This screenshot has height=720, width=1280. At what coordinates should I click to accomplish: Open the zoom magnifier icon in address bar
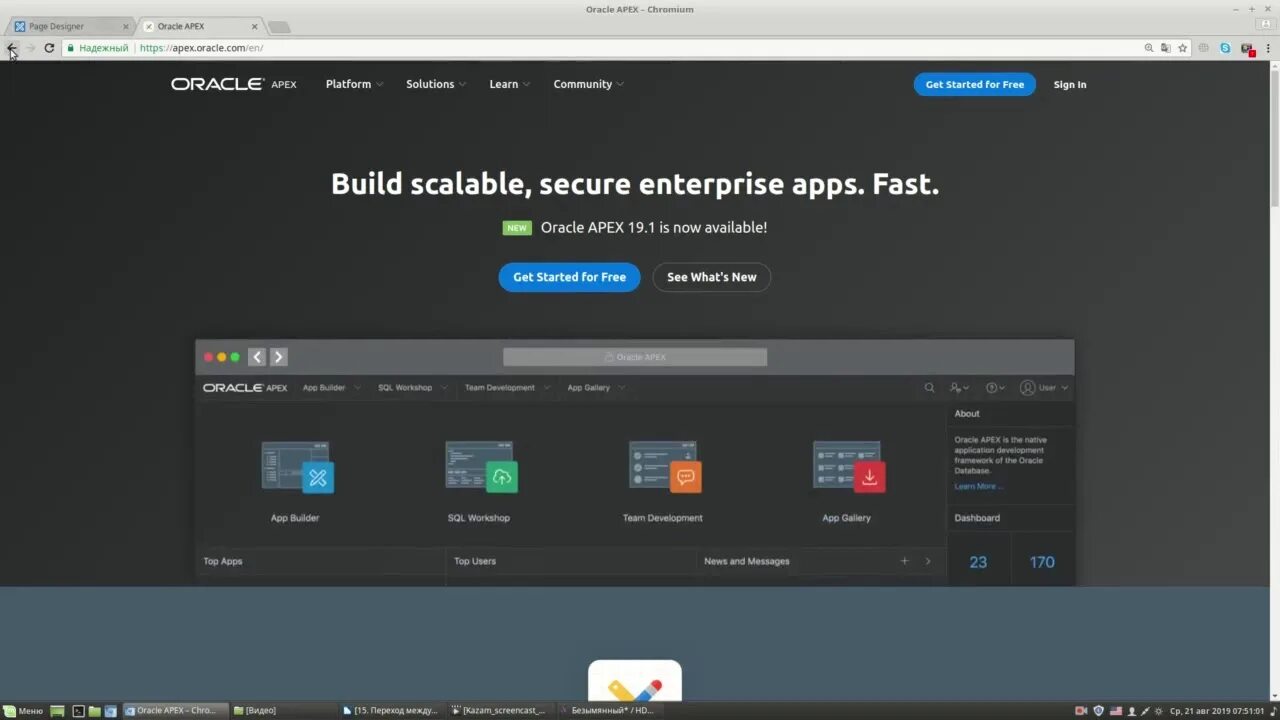point(1149,47)
